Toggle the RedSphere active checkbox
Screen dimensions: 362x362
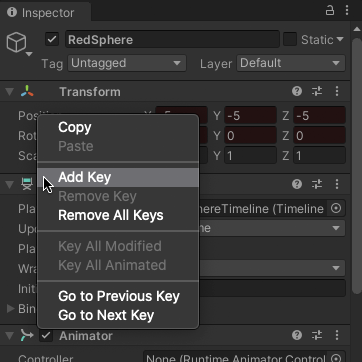pos(52,40)
